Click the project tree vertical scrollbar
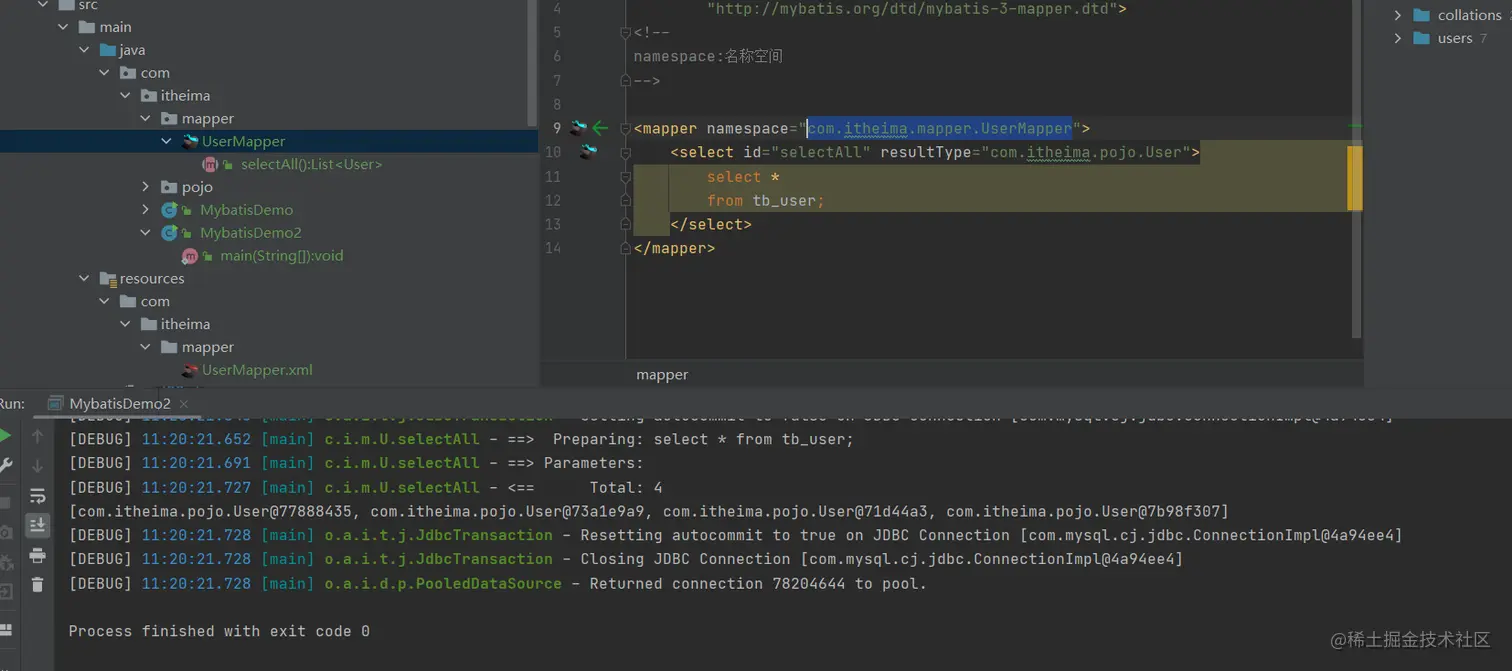 click(532, 62)
